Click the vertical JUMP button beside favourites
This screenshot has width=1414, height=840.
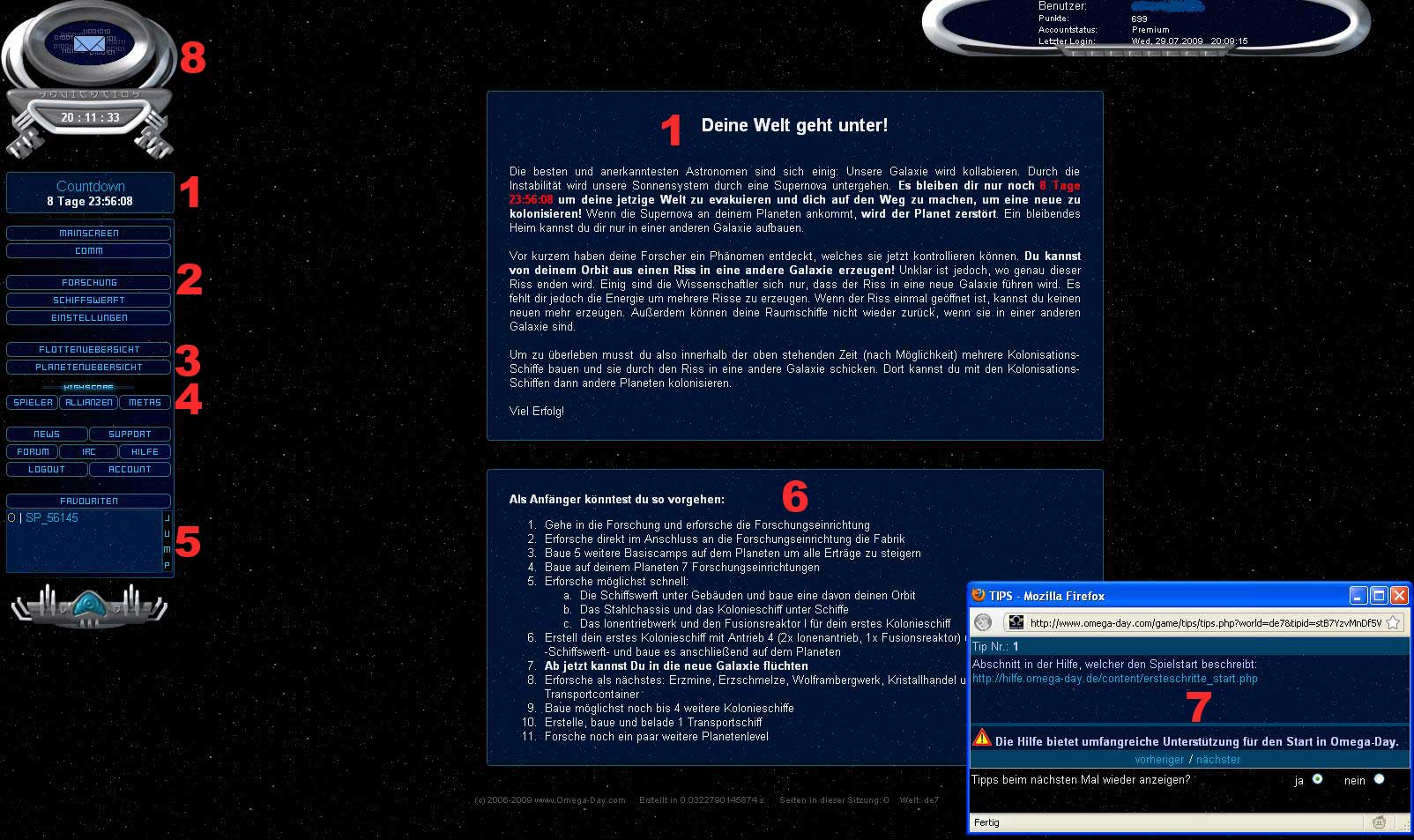click(167, 541)
